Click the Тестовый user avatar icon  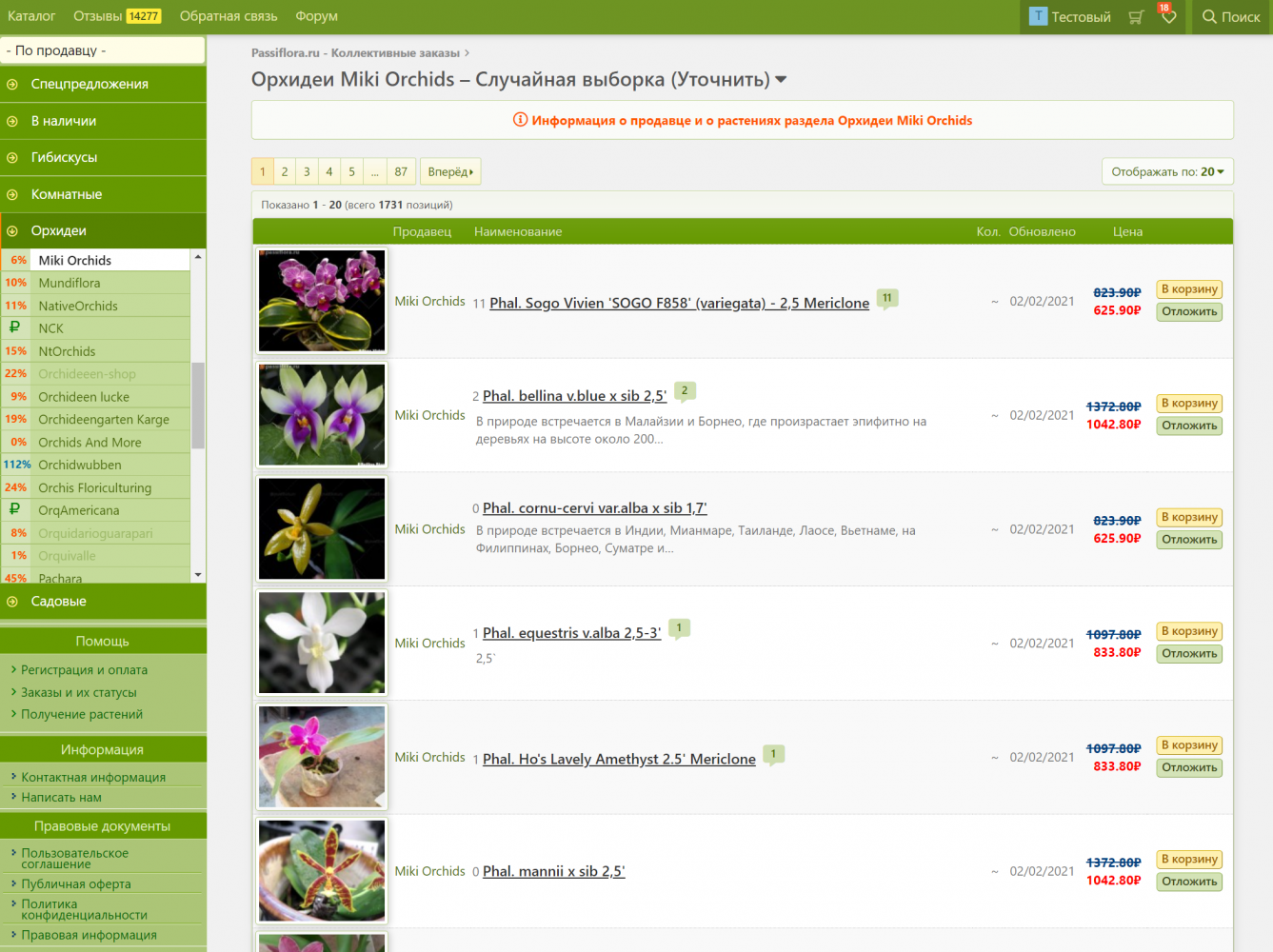pos(1038,17)
